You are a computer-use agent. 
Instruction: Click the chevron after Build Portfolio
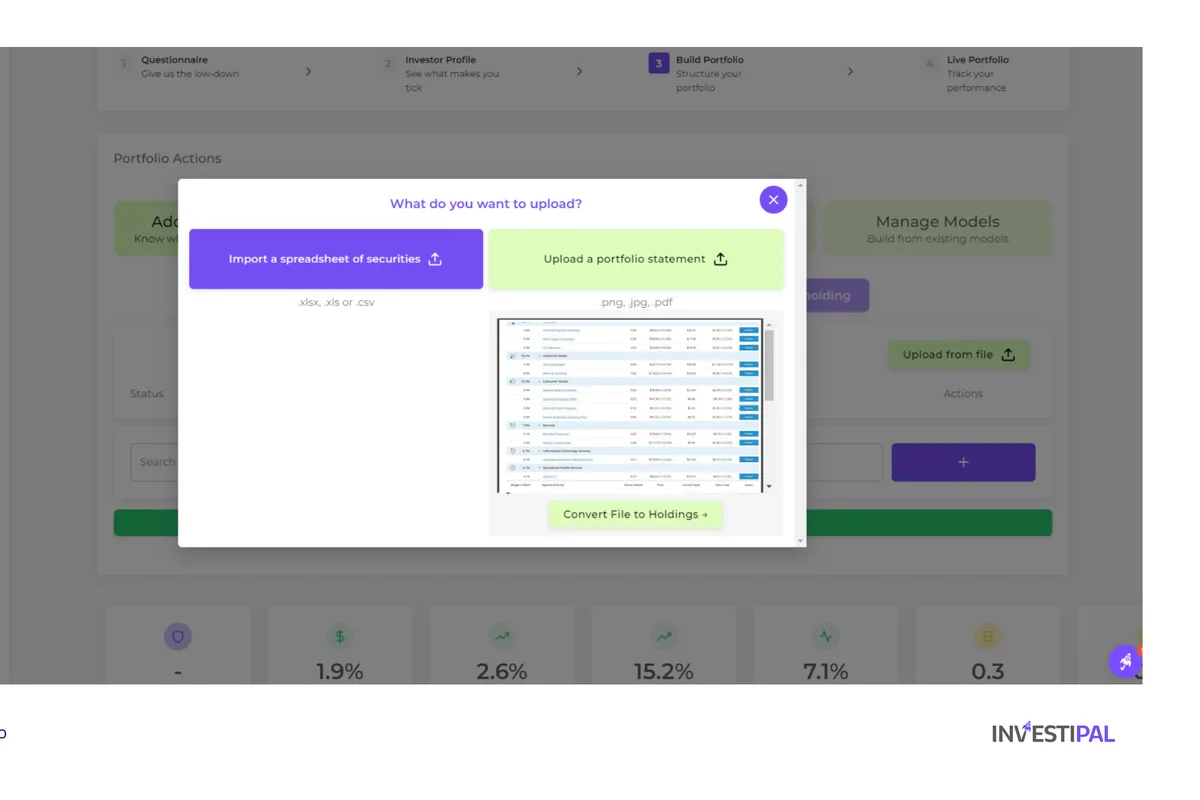tap(850, 71)
